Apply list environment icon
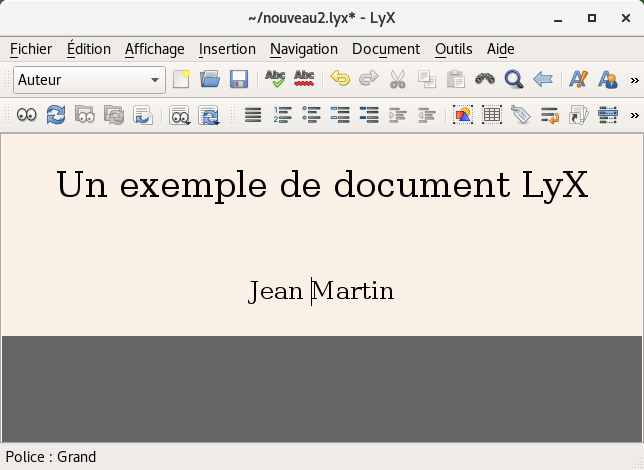 tap(340, 115)
